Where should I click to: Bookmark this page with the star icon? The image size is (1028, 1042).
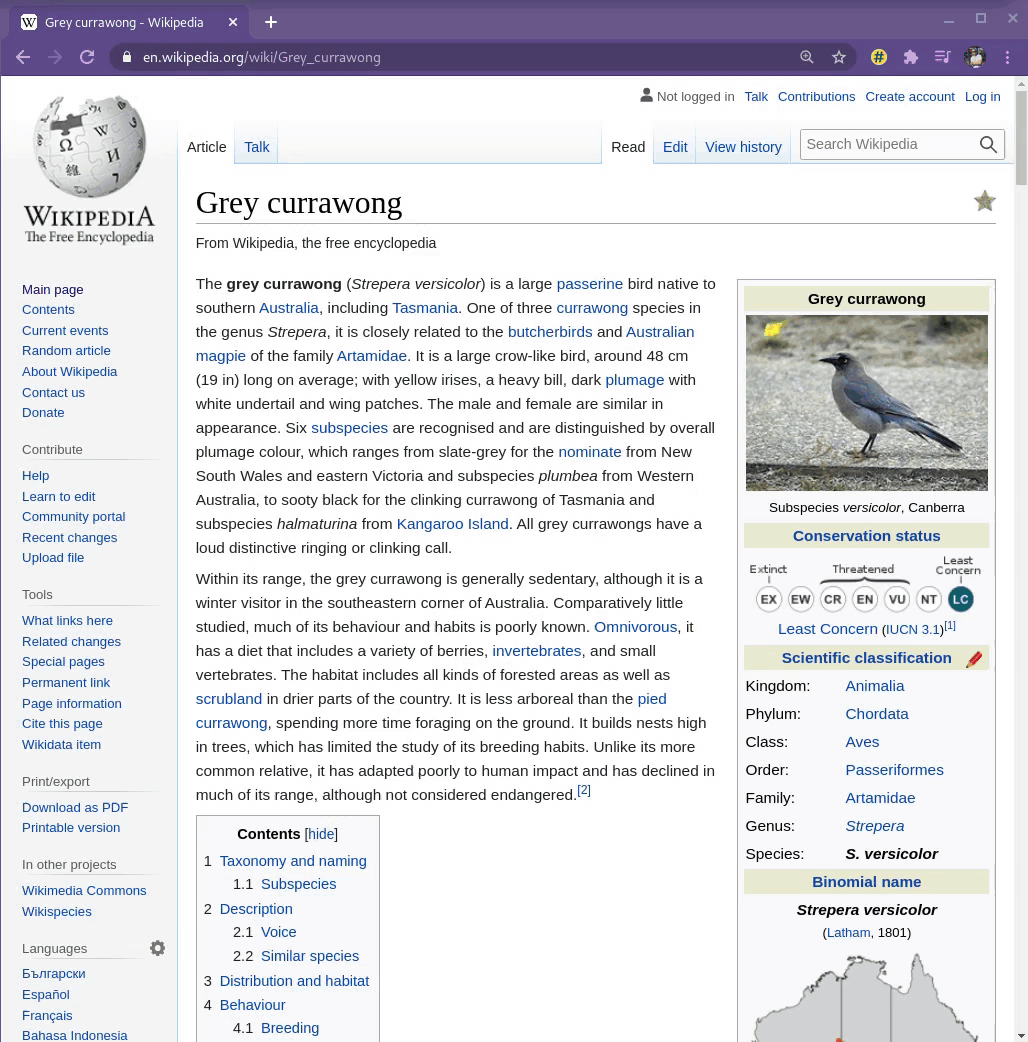[839, 57]
